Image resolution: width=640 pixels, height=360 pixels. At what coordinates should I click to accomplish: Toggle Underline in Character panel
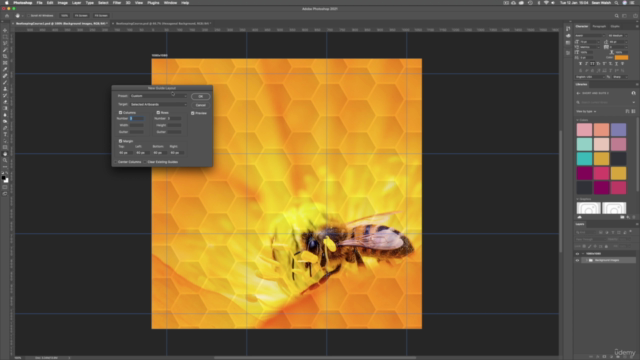click(x=616, y=64)
